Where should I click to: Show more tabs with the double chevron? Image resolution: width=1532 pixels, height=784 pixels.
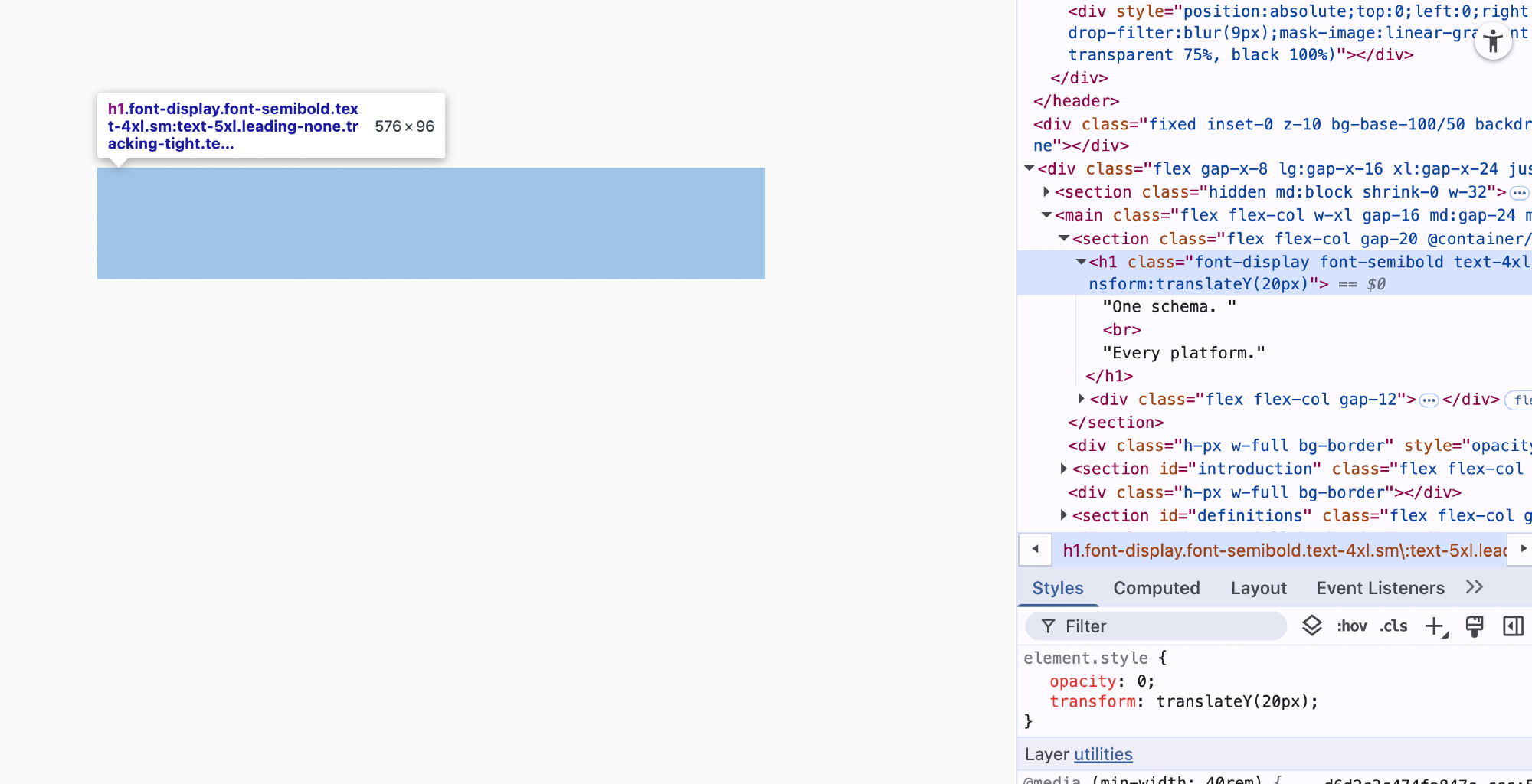click(x=1475, y=587)
